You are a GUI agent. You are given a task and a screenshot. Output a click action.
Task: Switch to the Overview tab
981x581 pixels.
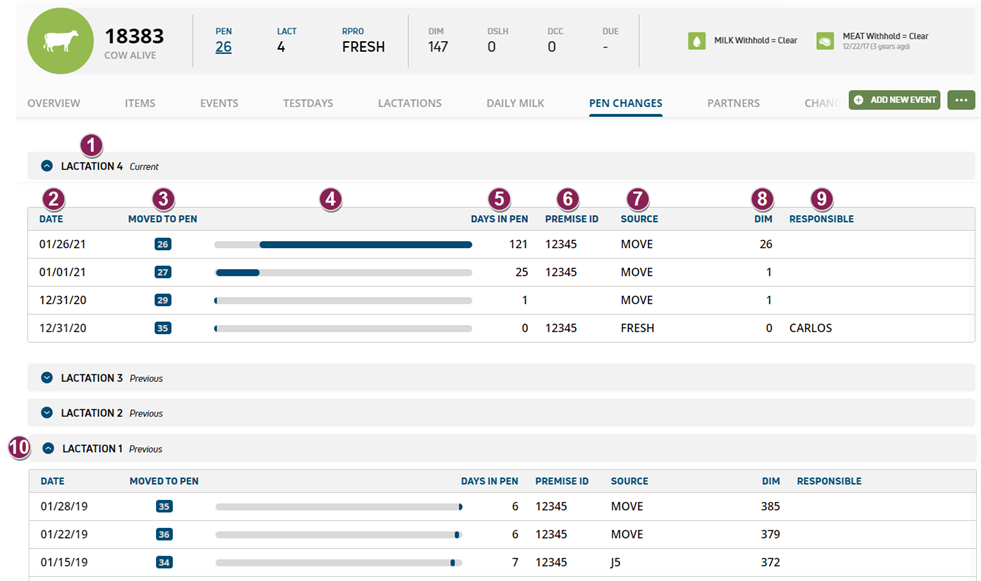(x=53, y=103)
